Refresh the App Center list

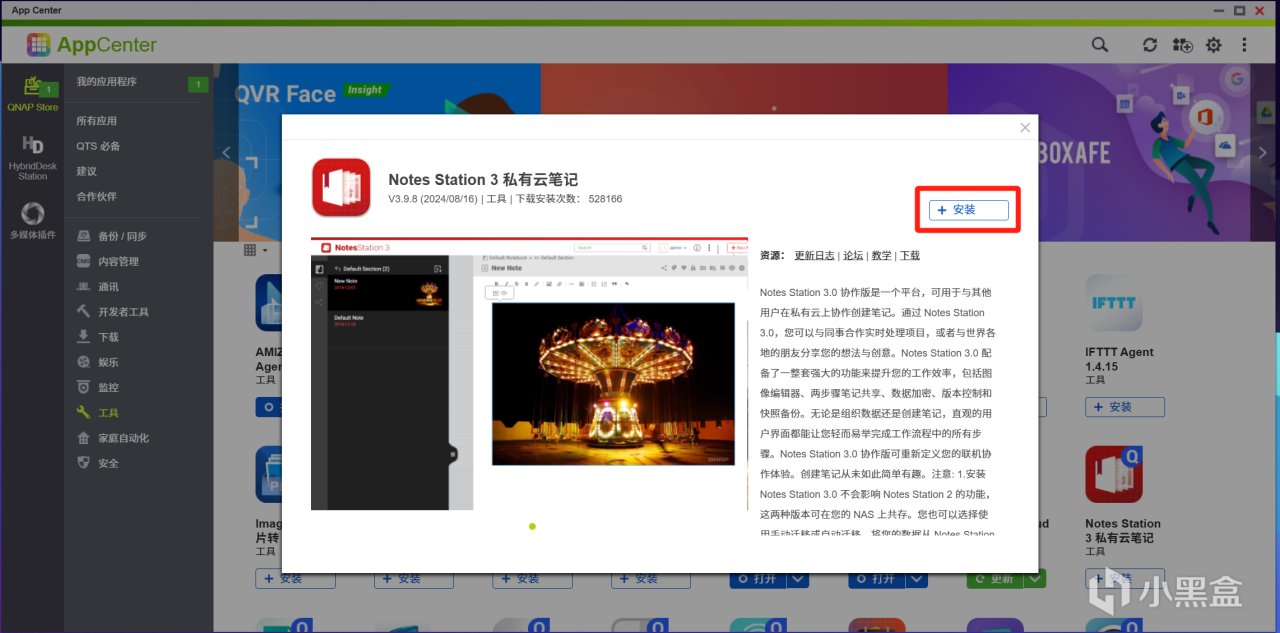[1150, 45]
